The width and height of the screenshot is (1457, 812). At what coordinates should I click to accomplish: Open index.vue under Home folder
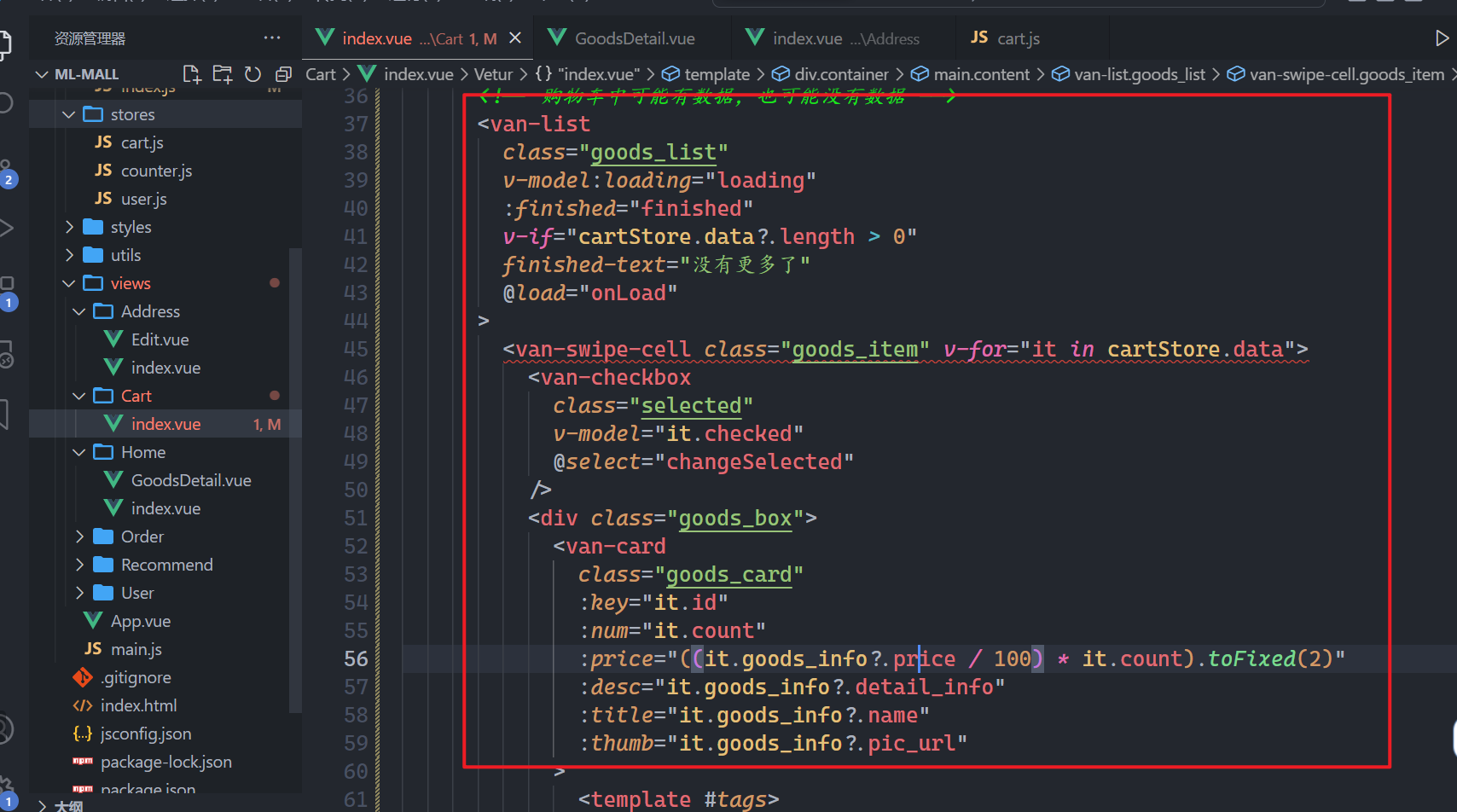pos(165,508)
